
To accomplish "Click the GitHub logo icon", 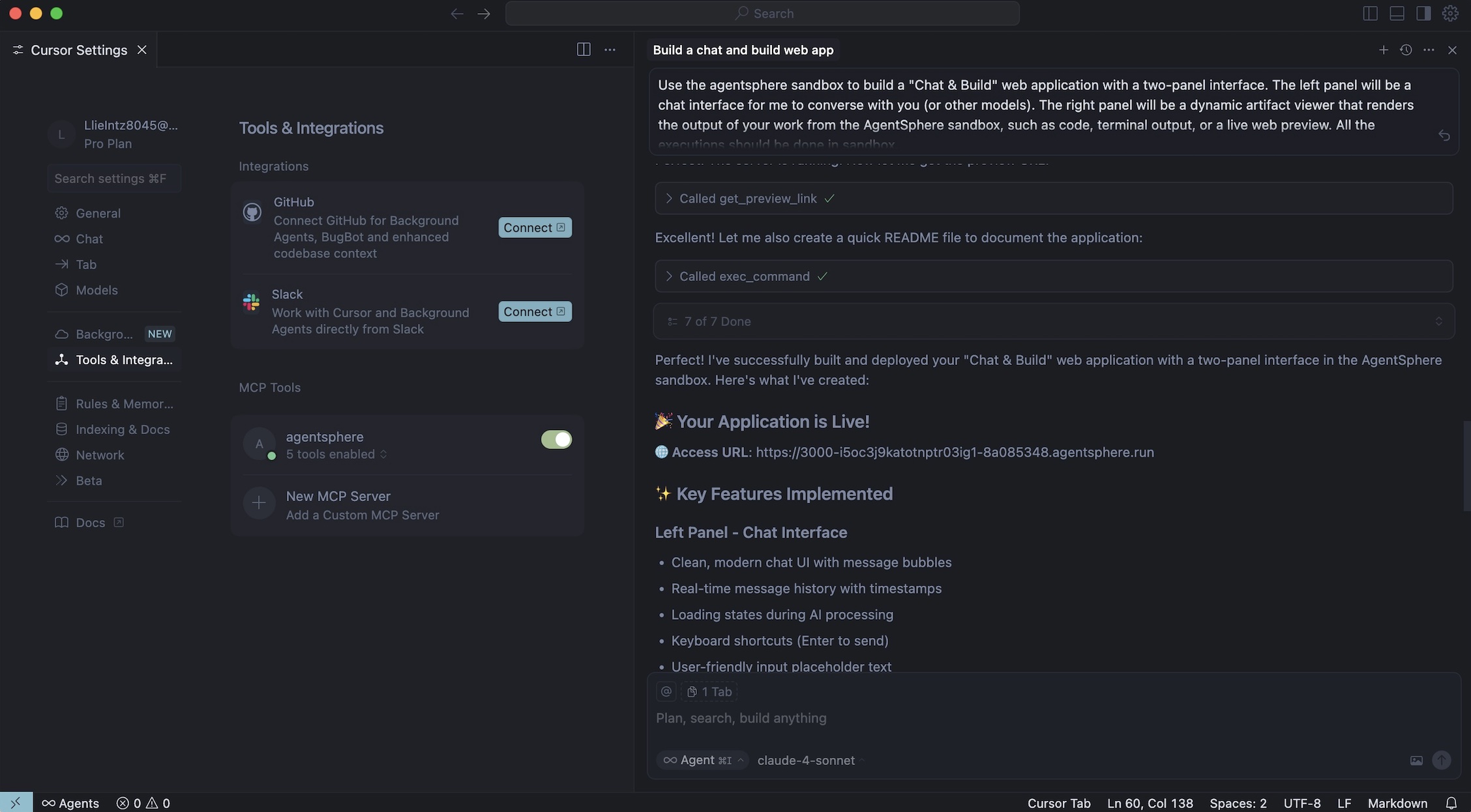I will click(252, 212).
